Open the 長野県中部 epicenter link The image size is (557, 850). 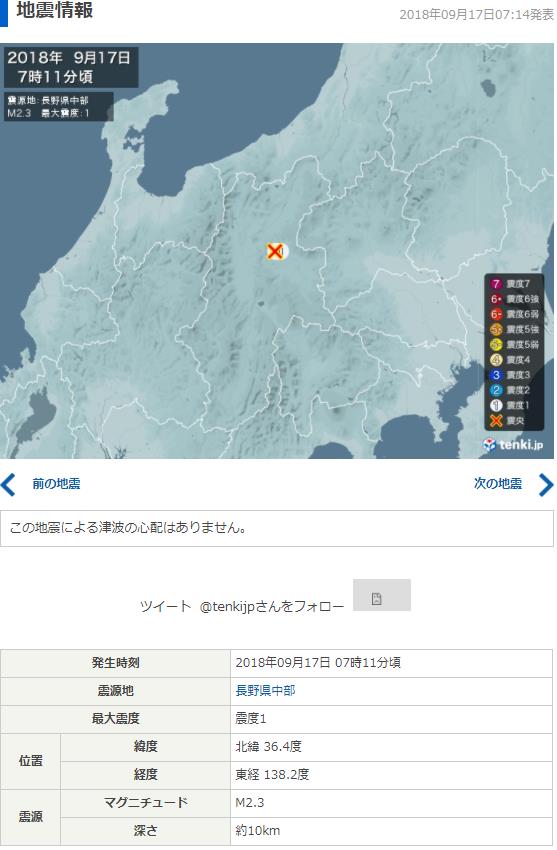(x=265, y=690)
